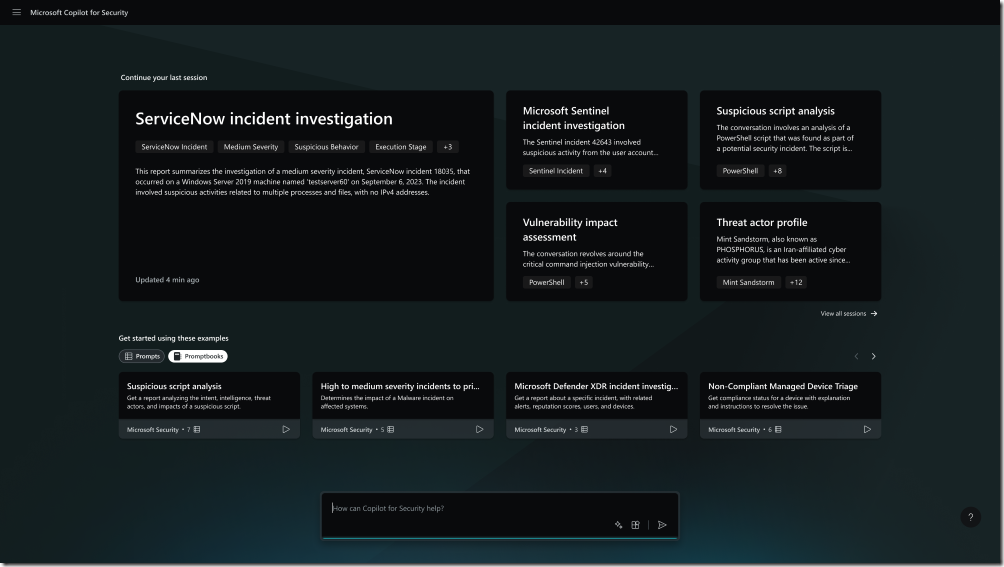
Task: Expand the +3 tags on ServiceNow incident
Action: click(x=447, y=147)
